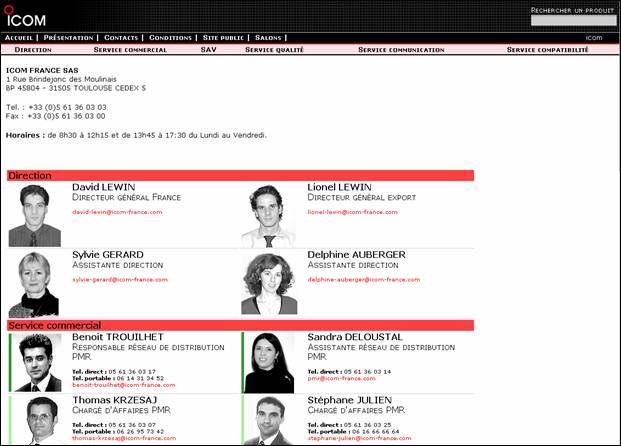Open the Présentation menu item
The width and height of the screenshot is (621, 446).
(68, 38)
